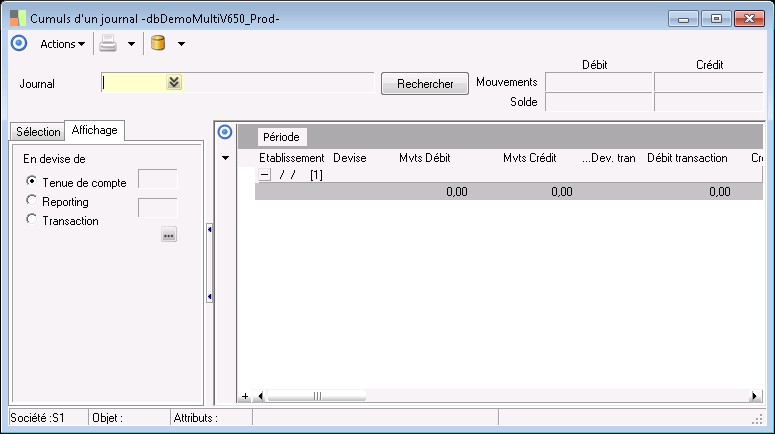This screenshot has width=775, height=434.
Task: Click the upper splitter collapse arrow
Action: 210,229
